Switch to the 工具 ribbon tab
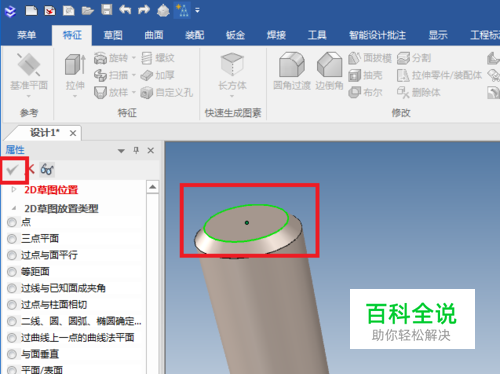Screen dimensions: 500x374 (x=317, y=35)
